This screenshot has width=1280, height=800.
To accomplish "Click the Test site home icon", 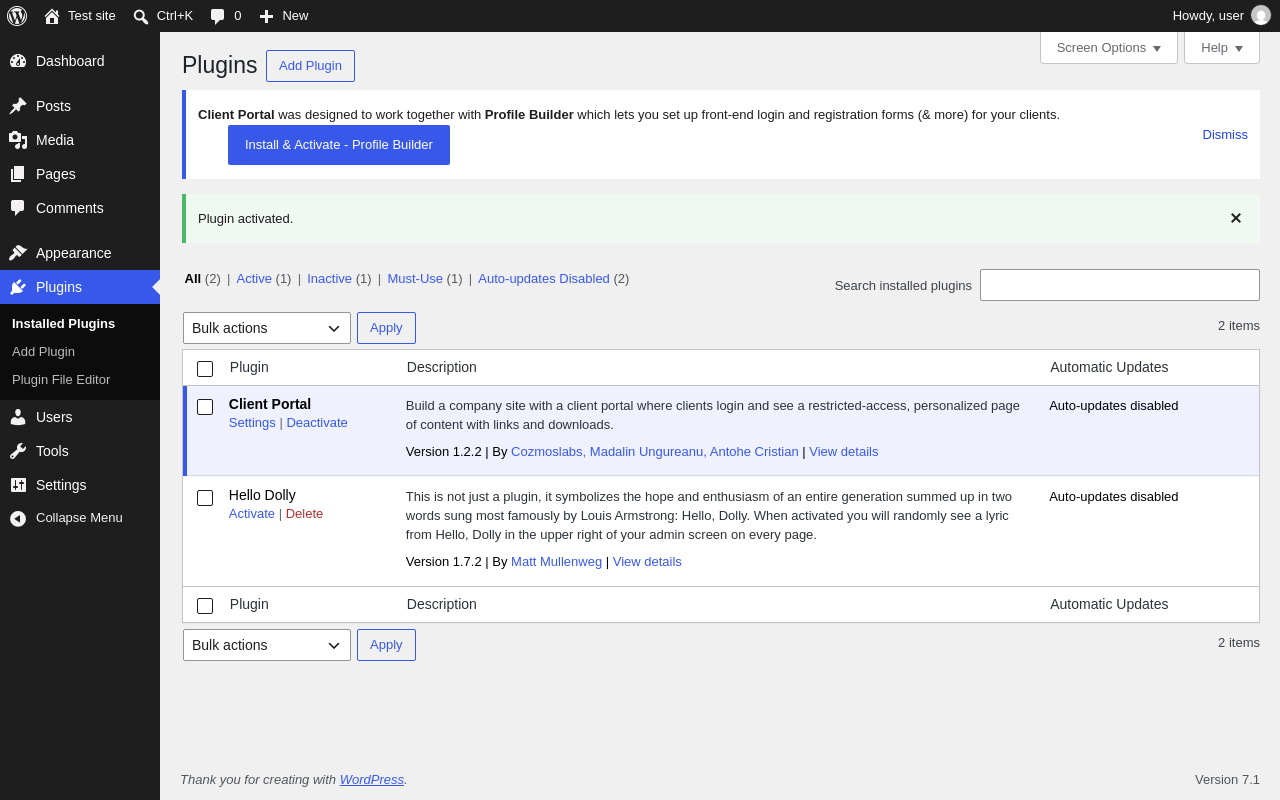I will click(x=52, y=16).
